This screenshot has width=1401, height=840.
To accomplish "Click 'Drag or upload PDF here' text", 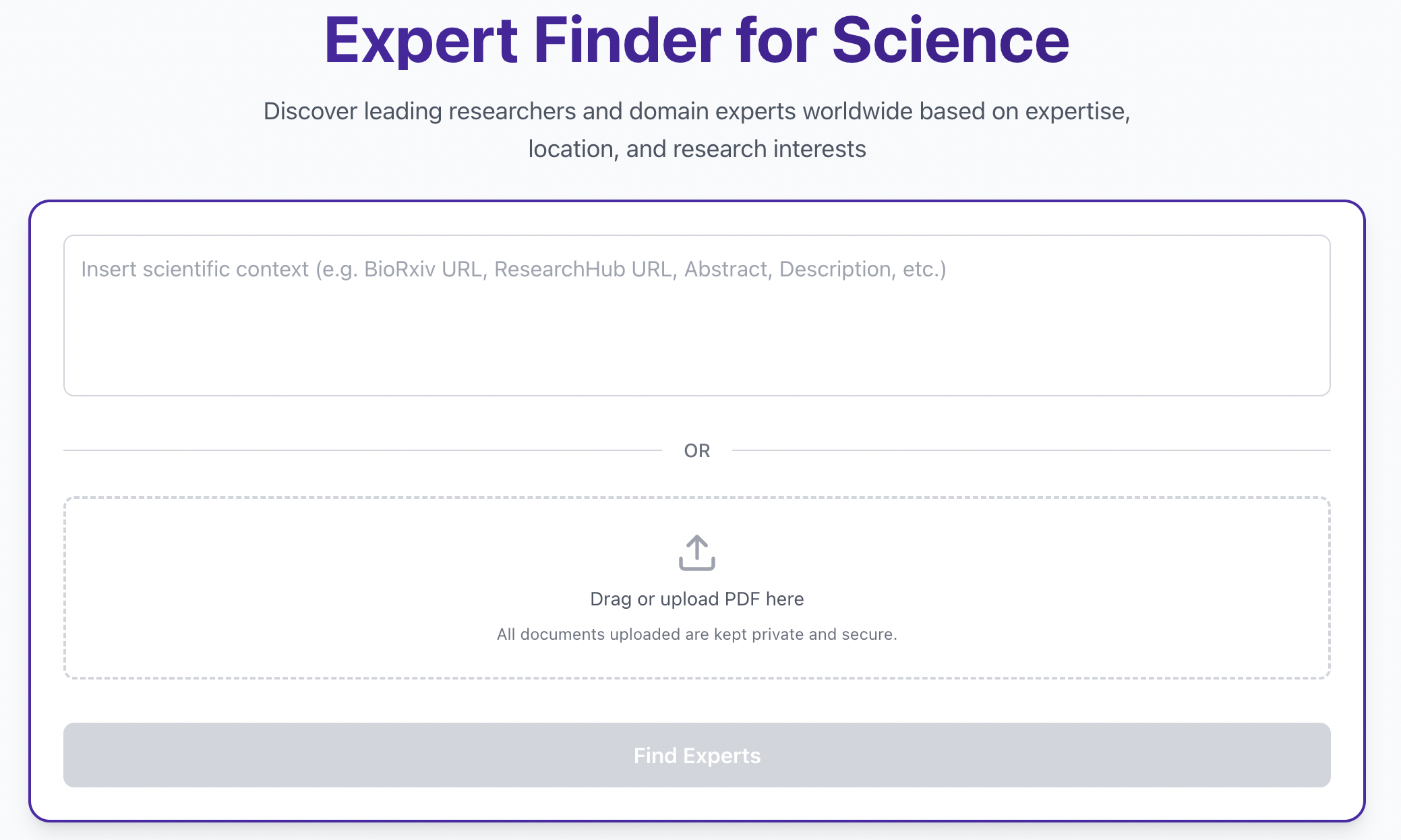I will pos(697,599).
